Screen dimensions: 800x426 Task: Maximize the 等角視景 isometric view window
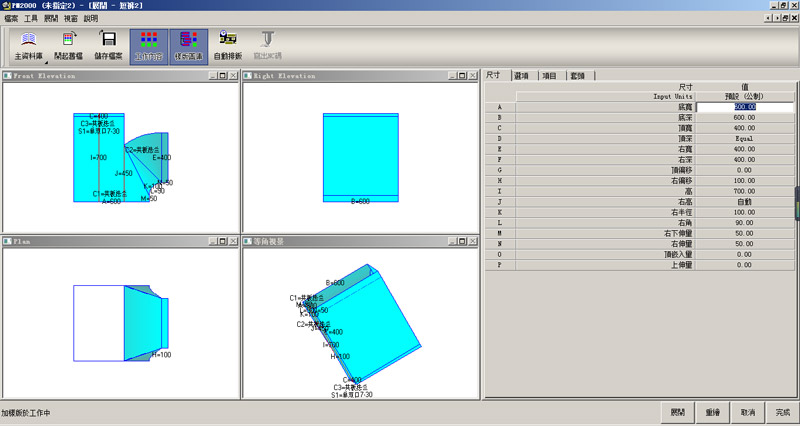coord(463,241)
